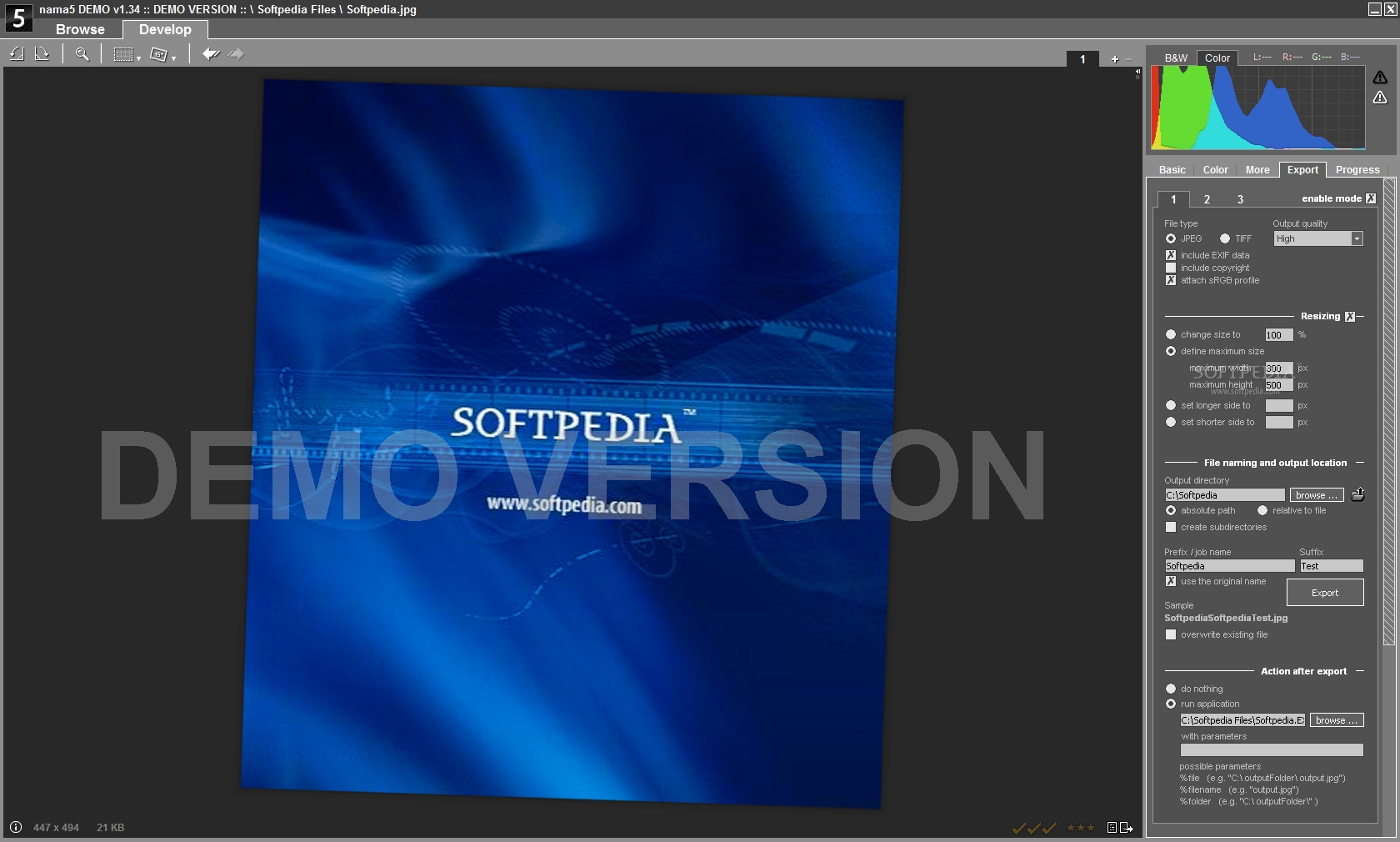This screenshot has height=842, width=1400.
Task: Click the nama5 logo icon
Action: coord(18,18)
